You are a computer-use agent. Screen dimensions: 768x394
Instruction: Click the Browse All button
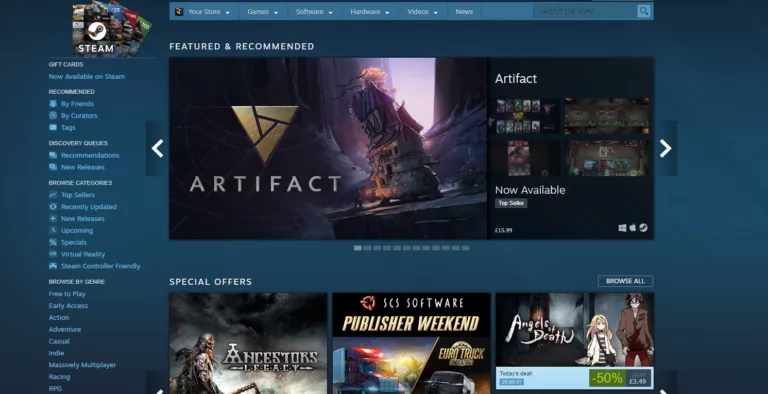[625, 281]
